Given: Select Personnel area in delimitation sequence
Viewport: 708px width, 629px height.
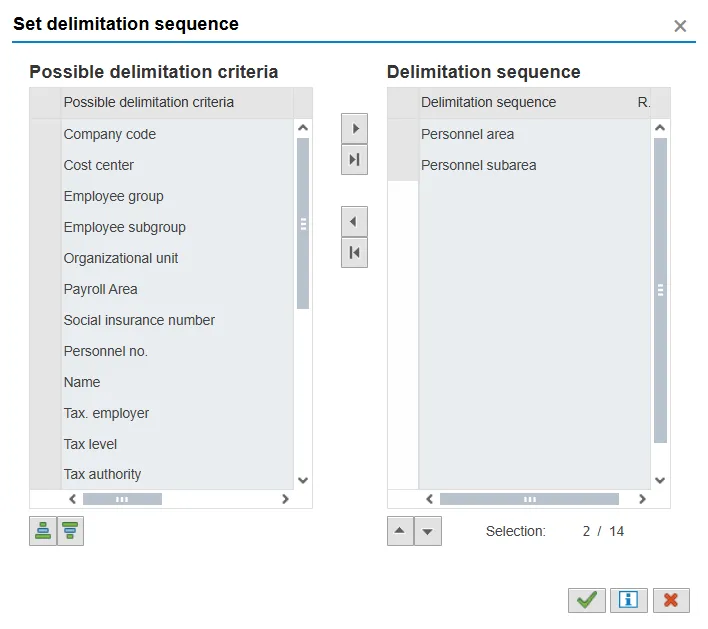Looking at the screenshot, I should pyautogui.click(x=467, y=134).
